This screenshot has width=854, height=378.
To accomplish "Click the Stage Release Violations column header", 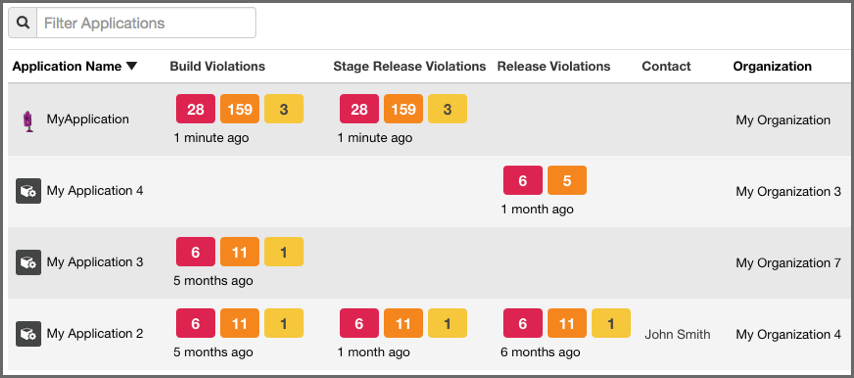I will point(410,66).
